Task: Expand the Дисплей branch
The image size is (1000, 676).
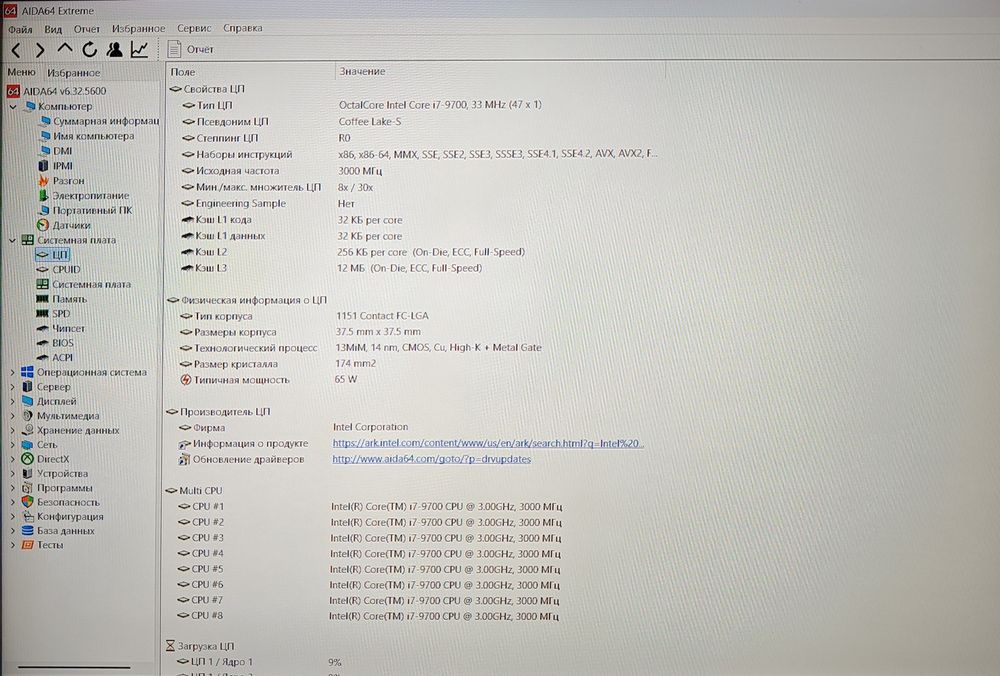Action: point(12,402)
